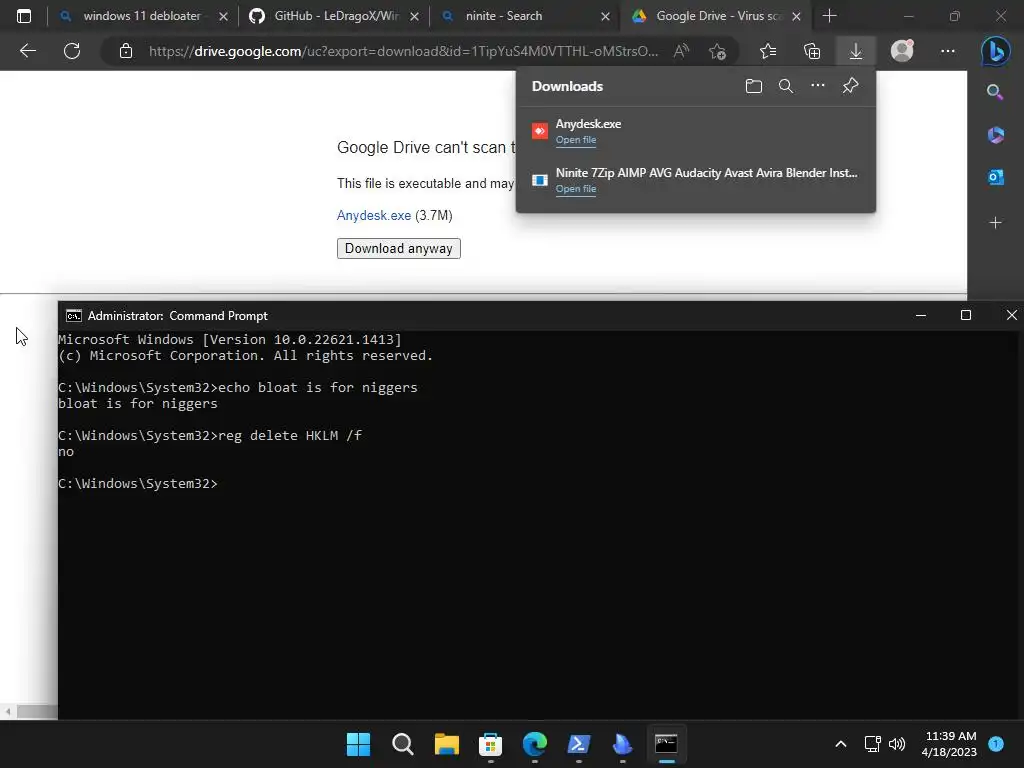Open the browser profile avatar
This screenshot has width=1024, height=768.
pos(902,51)
